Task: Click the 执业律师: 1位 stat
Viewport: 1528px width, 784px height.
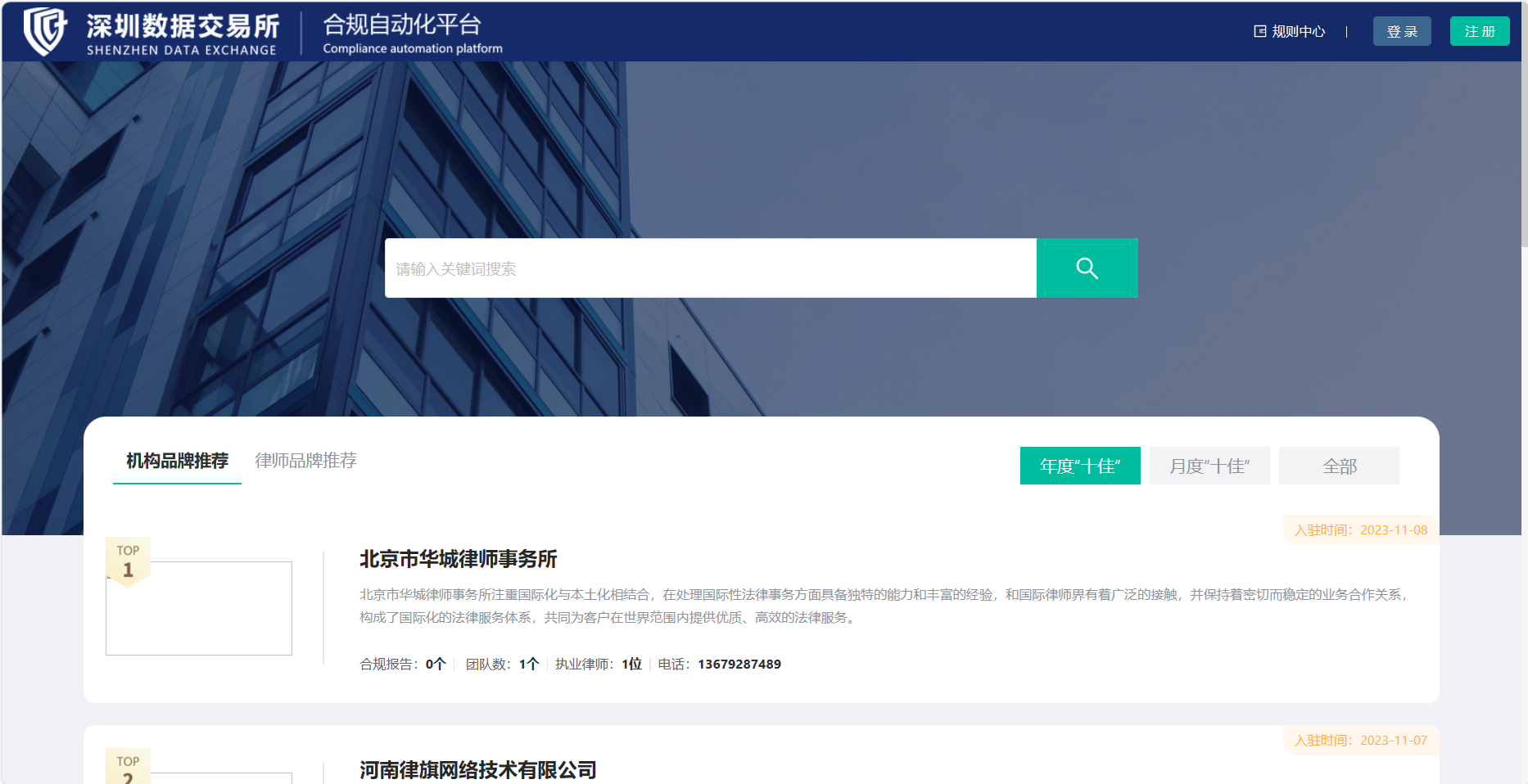Action: 599,664
